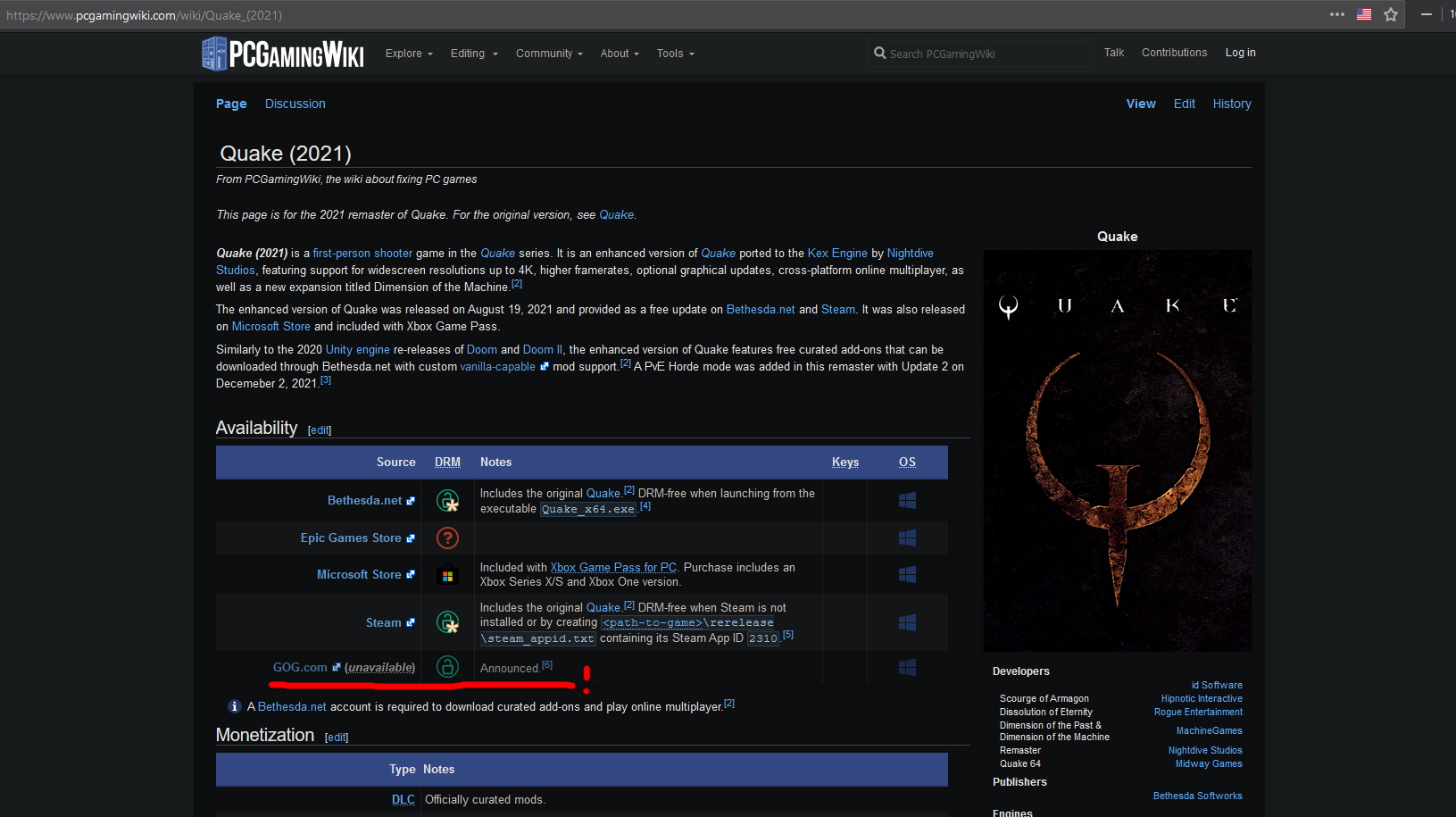Click the Windows OS icon in Epic Games row
The image size is (1456, 817).
(907, 538)
